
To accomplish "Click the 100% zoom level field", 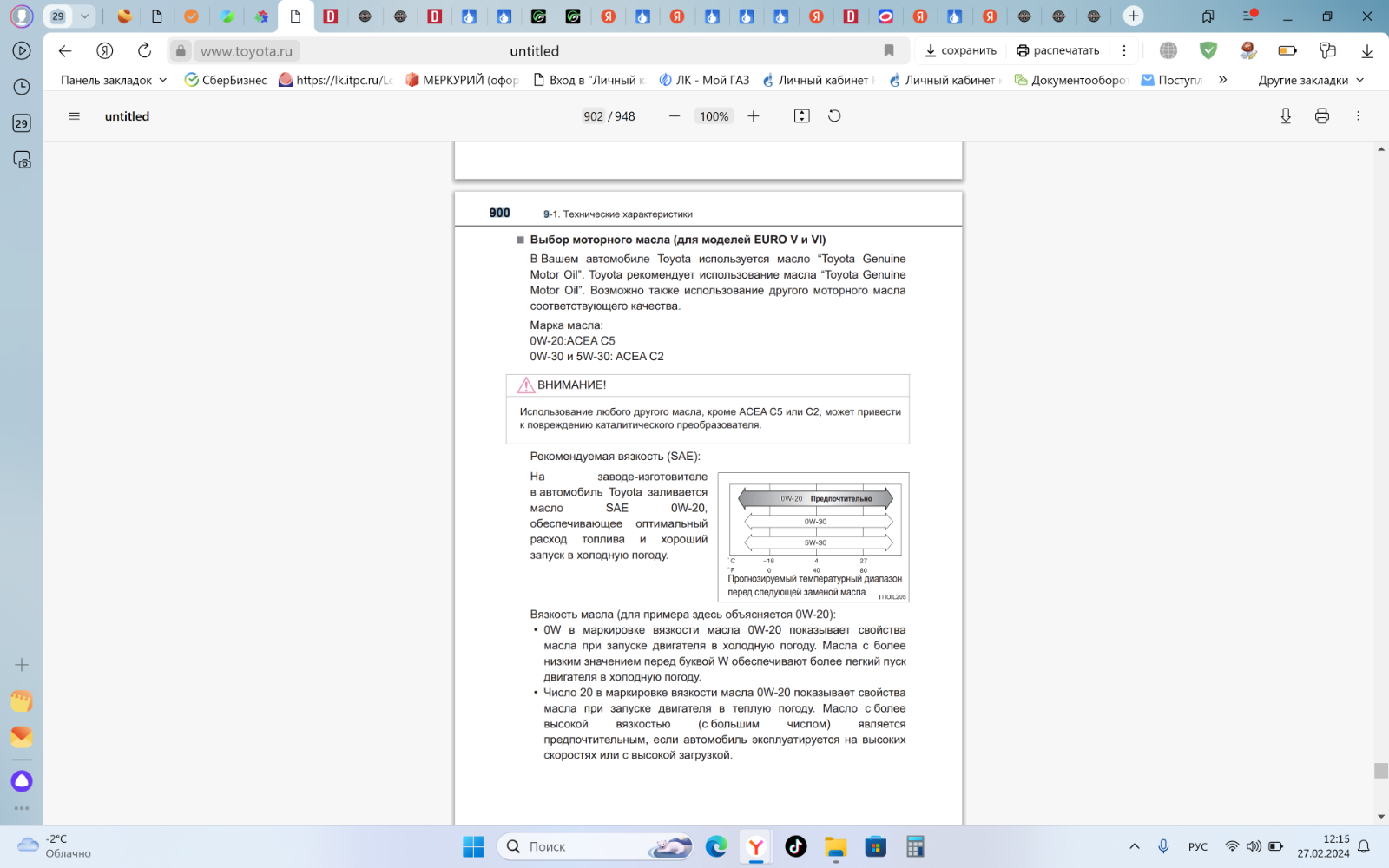I will [714, 116].
